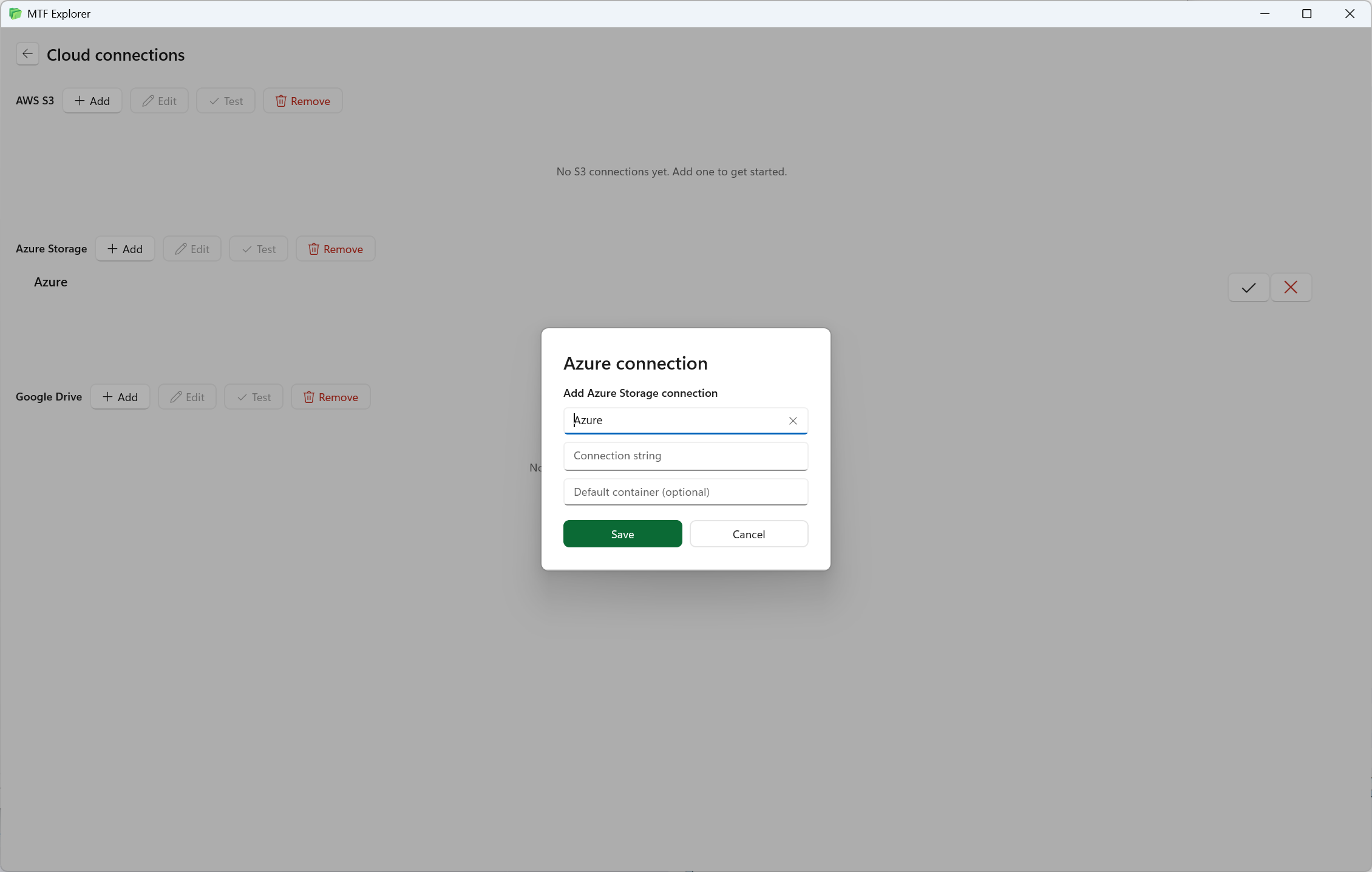Cancel the Azure connection dialog

pyautogui.click(x=749, y=533)
